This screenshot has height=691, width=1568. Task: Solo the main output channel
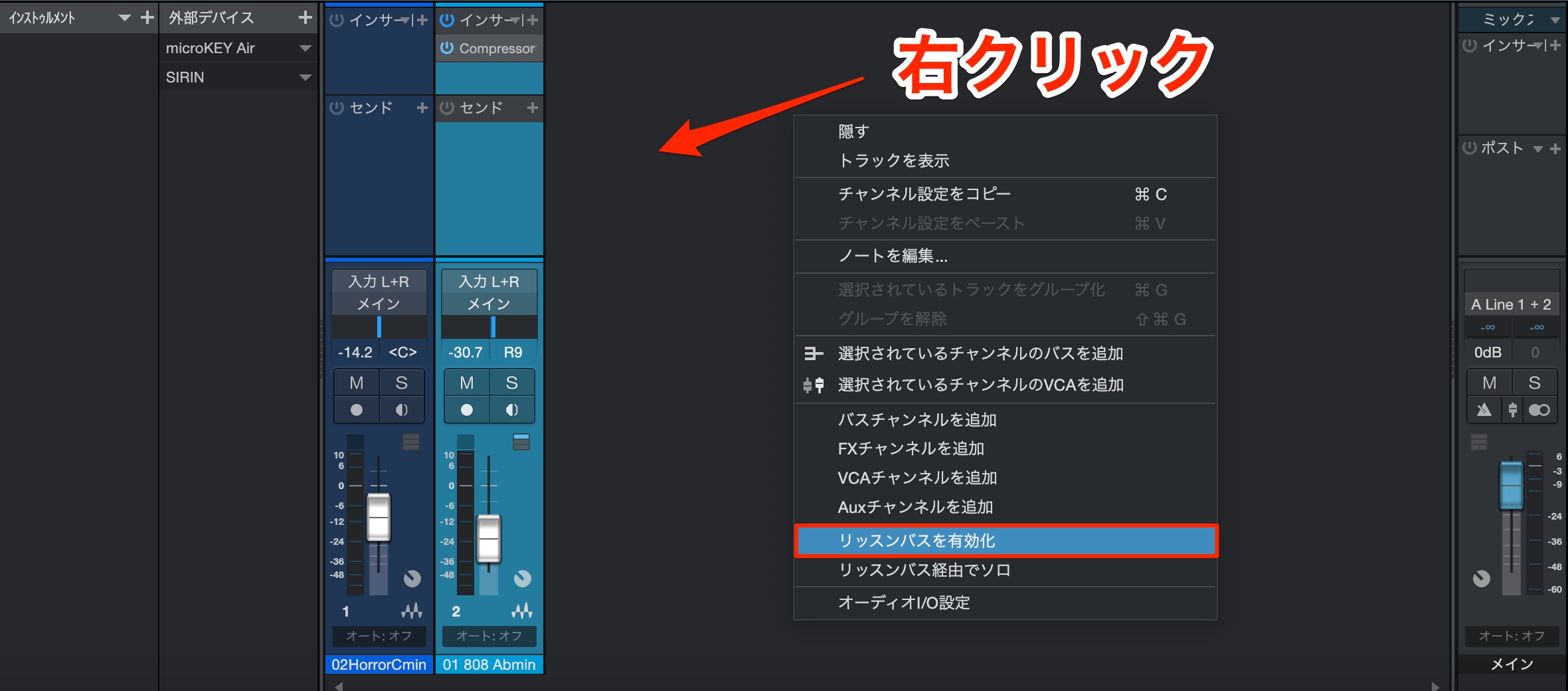[1534, 383]
